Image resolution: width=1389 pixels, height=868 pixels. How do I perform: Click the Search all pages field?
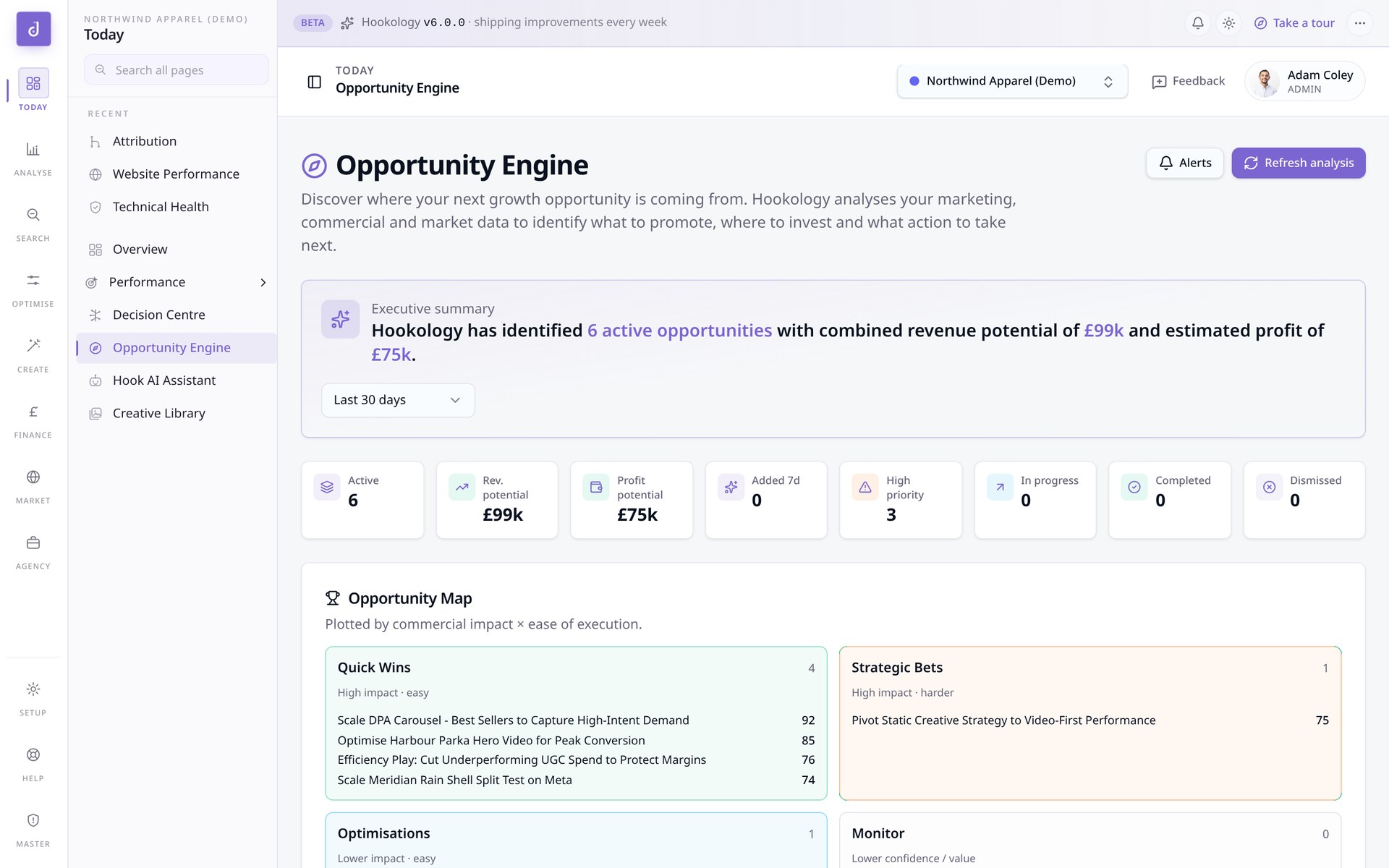click(x=177, y=70)
